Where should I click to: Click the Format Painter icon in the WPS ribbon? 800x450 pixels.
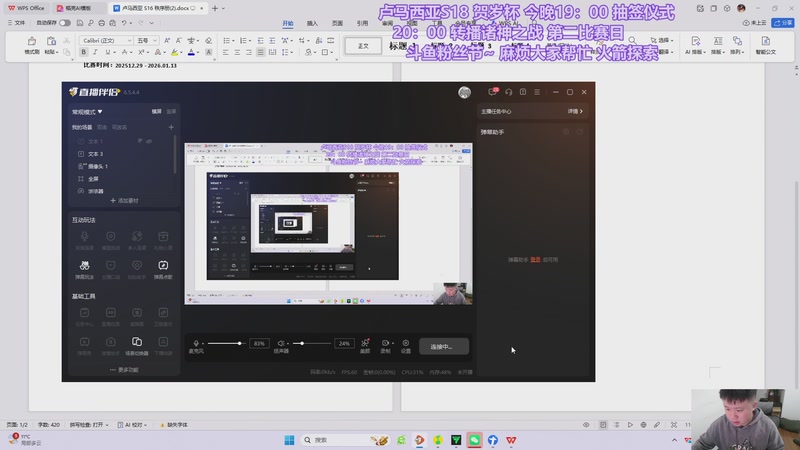[32, 41]
